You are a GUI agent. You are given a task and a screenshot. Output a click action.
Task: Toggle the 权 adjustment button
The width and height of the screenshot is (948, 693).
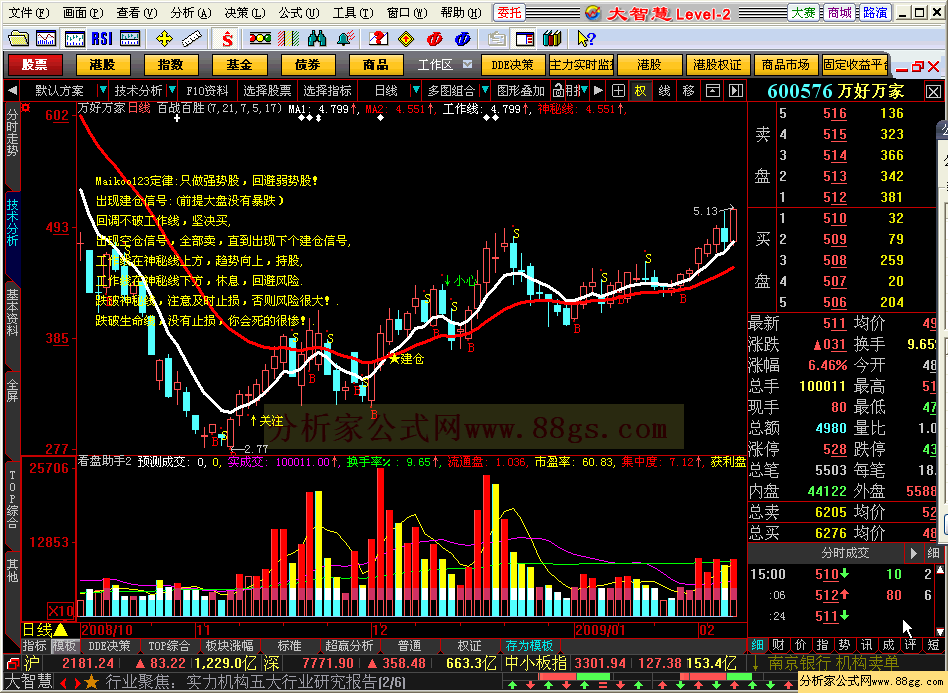pos(640,91)
